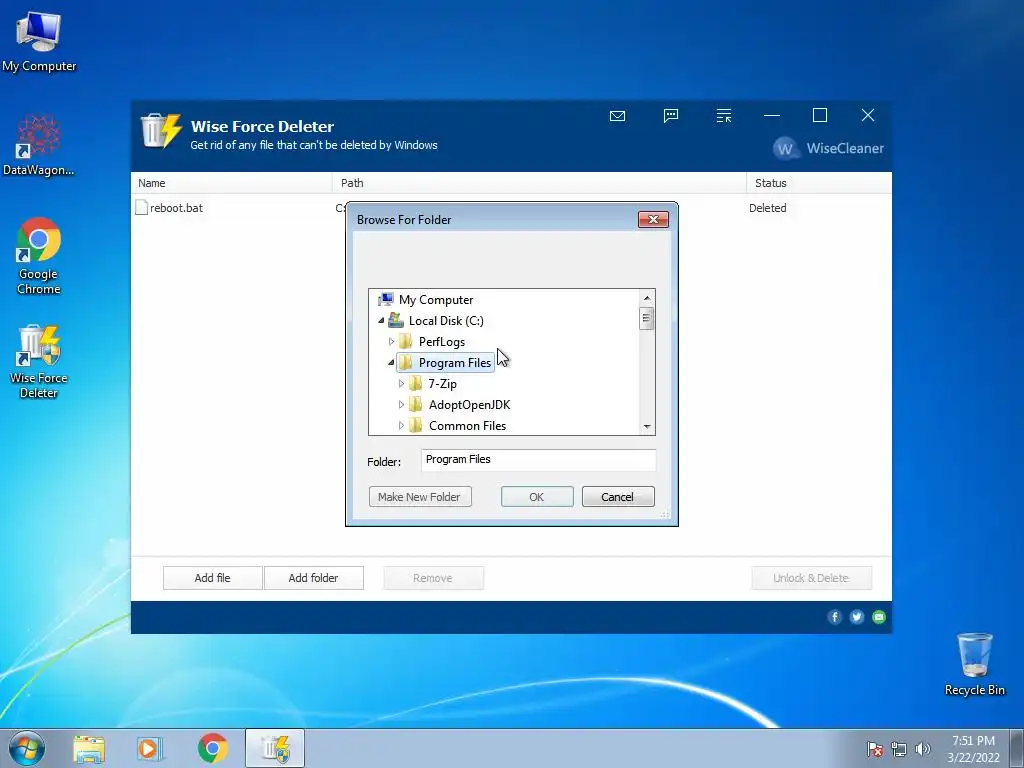Sort by the Name column header
The width and height of the screenshot is (1024, 768).
tap(231, 183)
